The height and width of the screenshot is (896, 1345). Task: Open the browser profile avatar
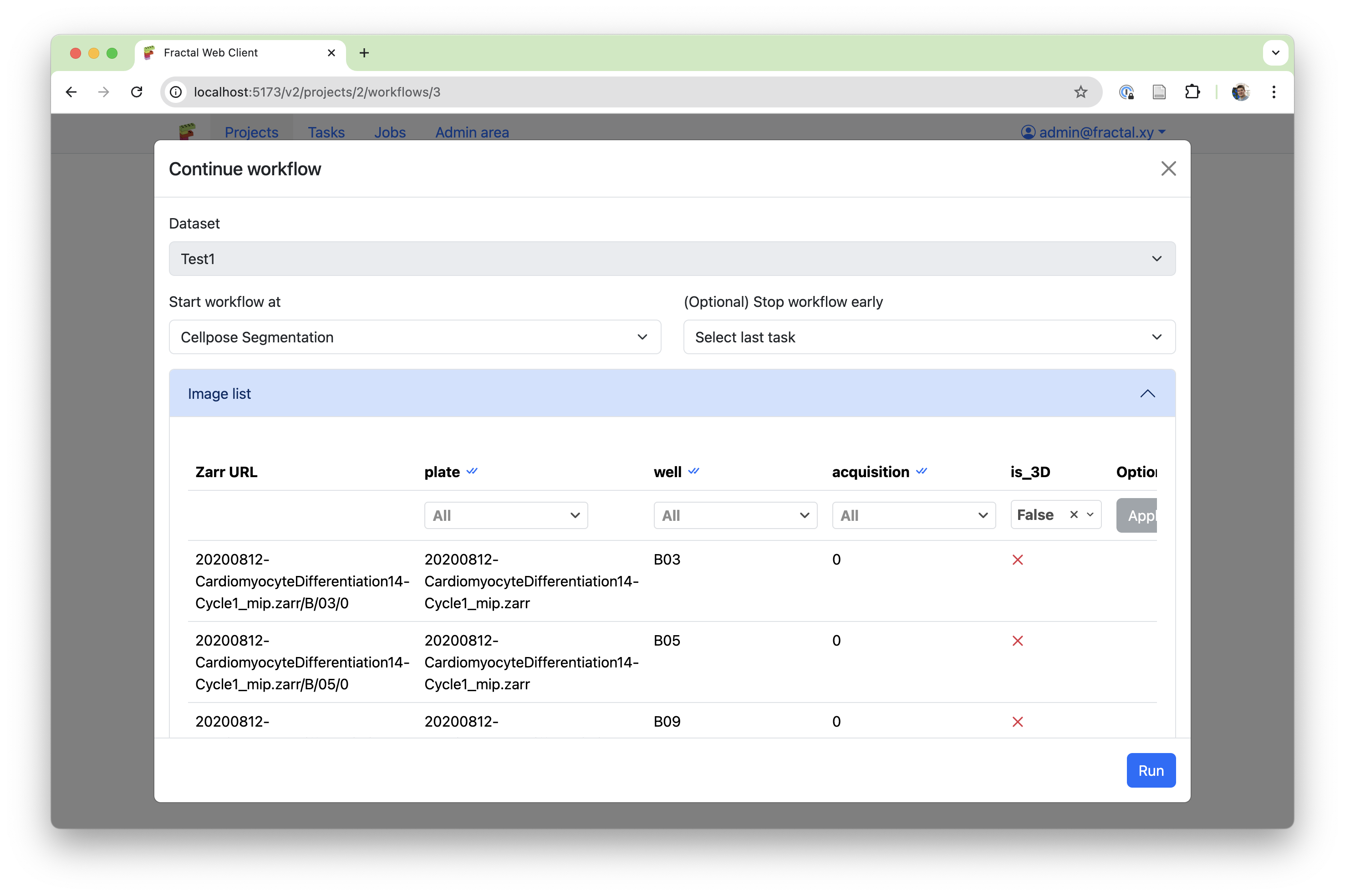click(1240, 92)
